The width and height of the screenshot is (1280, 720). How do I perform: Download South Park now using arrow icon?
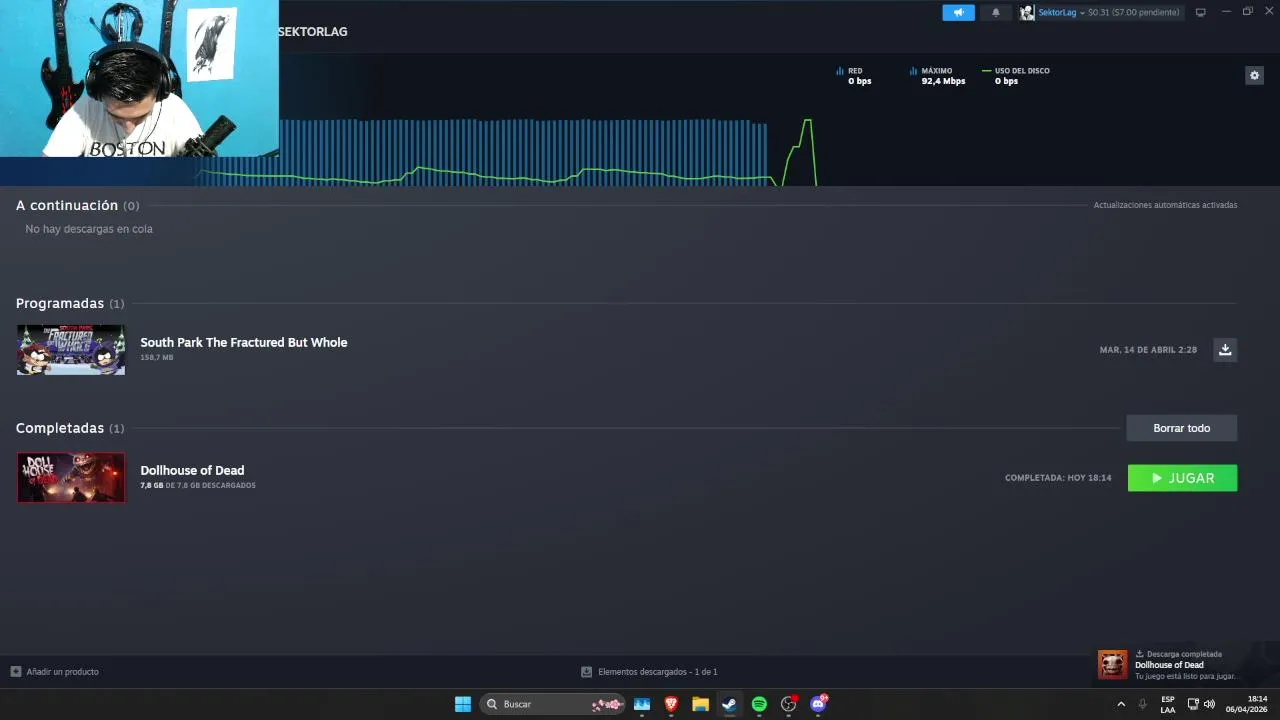pyautogui.click(x=1225, y=349)
